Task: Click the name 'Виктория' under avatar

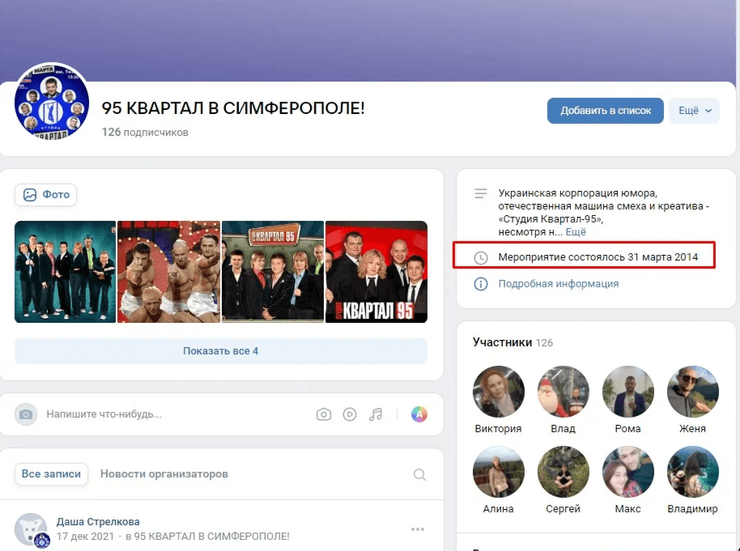Action: coord(498,429)
